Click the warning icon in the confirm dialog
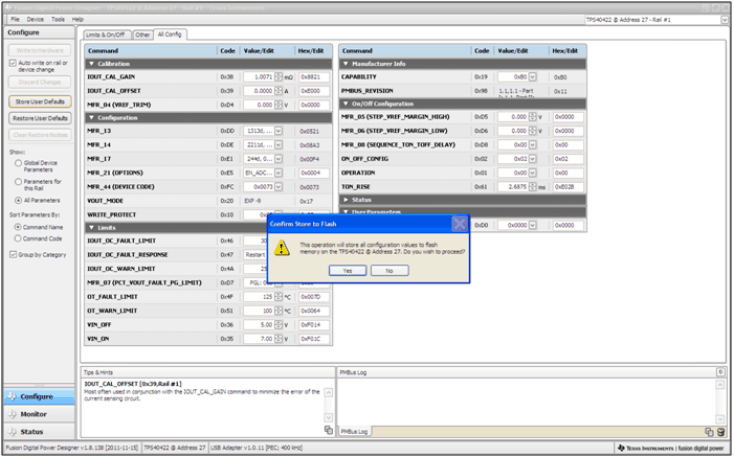Viewport: 734px width, 457px height. point(283,246)
